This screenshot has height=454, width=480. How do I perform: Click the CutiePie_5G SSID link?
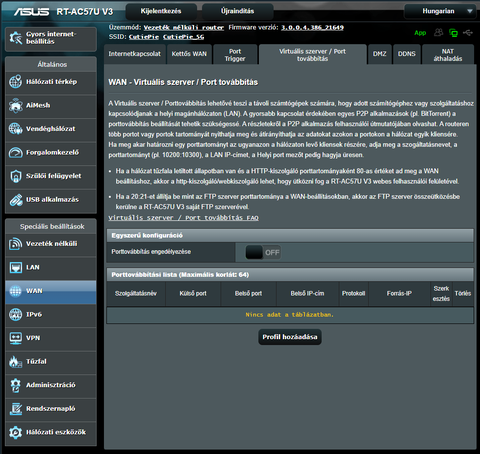point(184,37)
